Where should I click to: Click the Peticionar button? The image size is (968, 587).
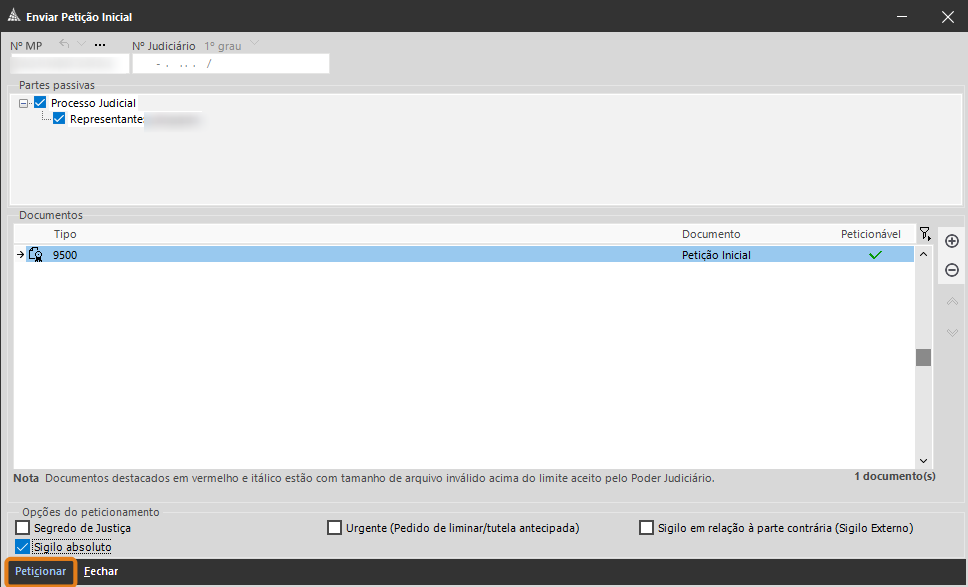click(41, 572)
